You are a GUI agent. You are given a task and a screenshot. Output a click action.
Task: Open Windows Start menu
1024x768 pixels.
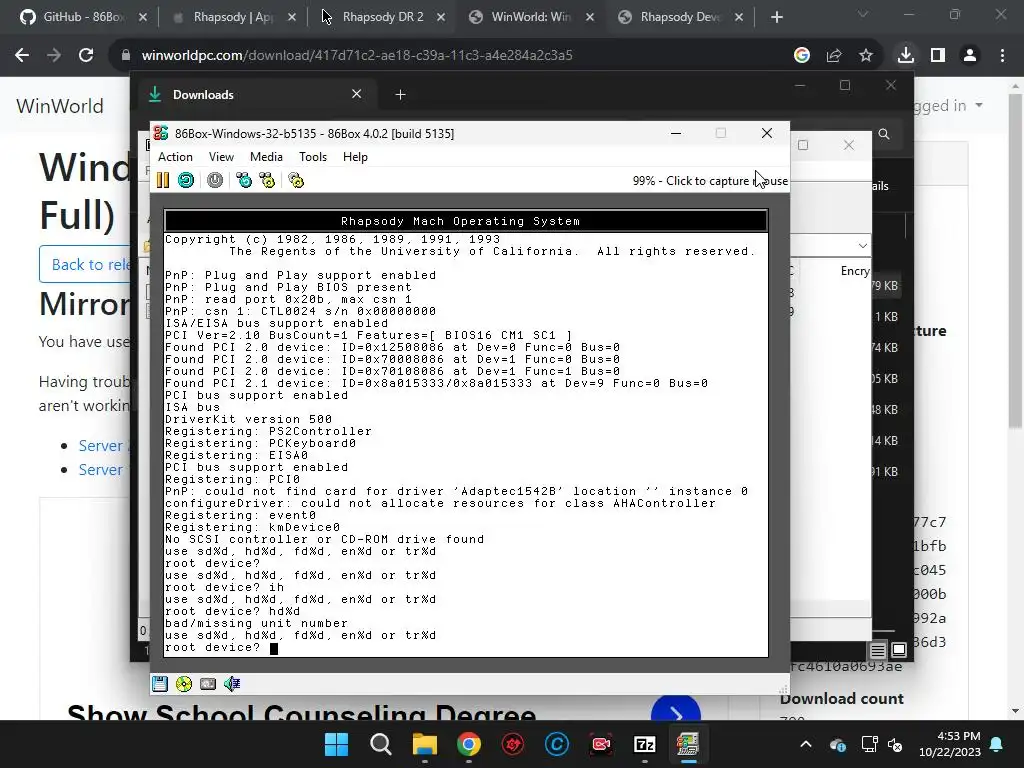click(x=336, y=744)
